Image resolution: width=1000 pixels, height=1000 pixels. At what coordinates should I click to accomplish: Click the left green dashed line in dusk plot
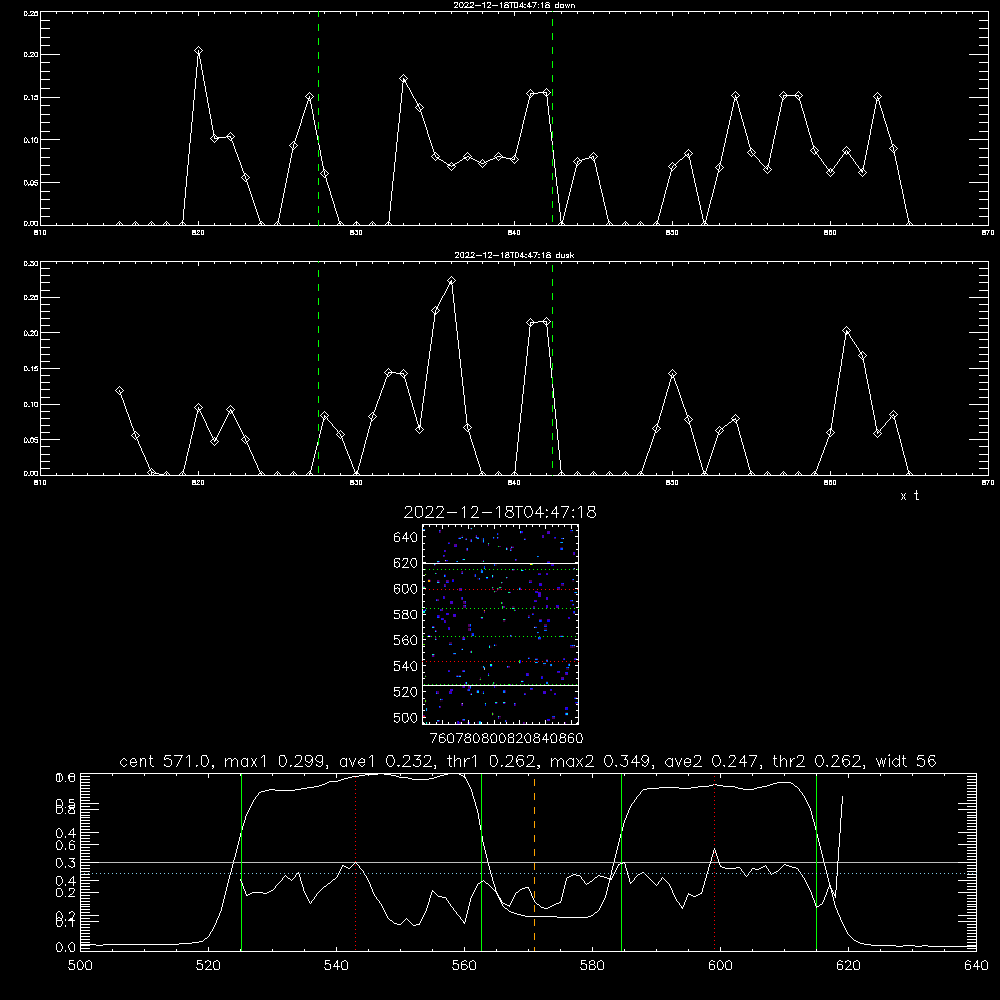(x=318, y=368)
